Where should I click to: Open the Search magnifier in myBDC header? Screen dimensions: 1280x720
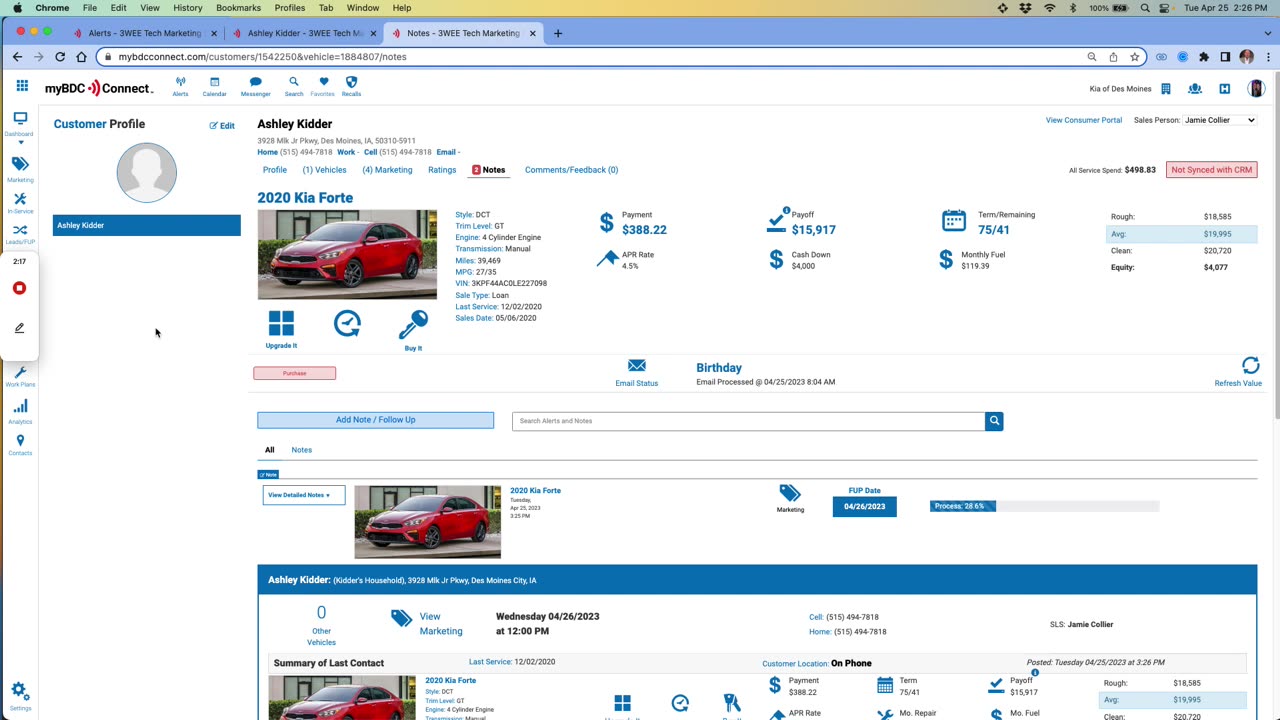coord(293,86)
